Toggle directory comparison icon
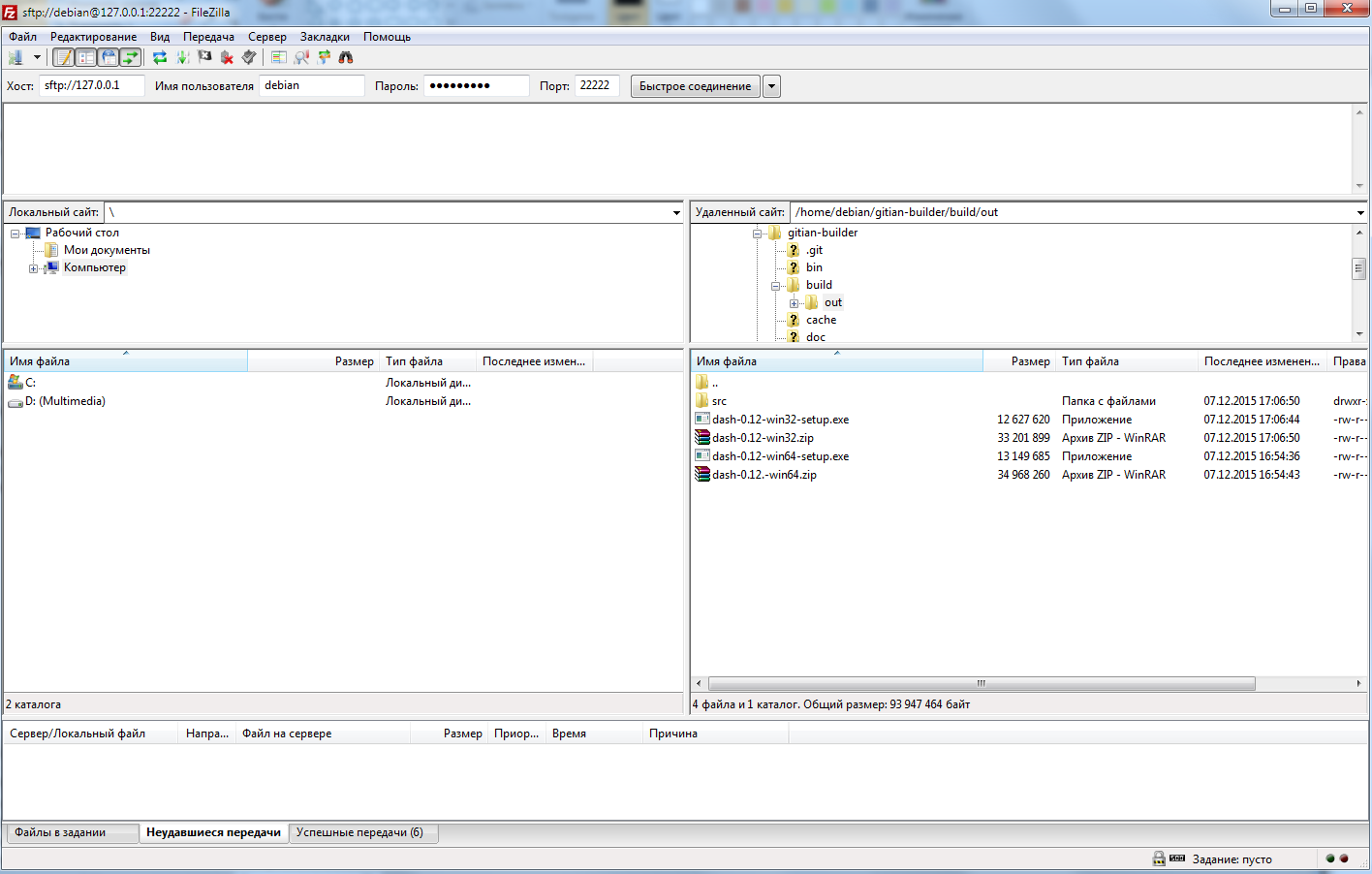1372x874 pixels. pyautogui.click(x=301, y=57)
